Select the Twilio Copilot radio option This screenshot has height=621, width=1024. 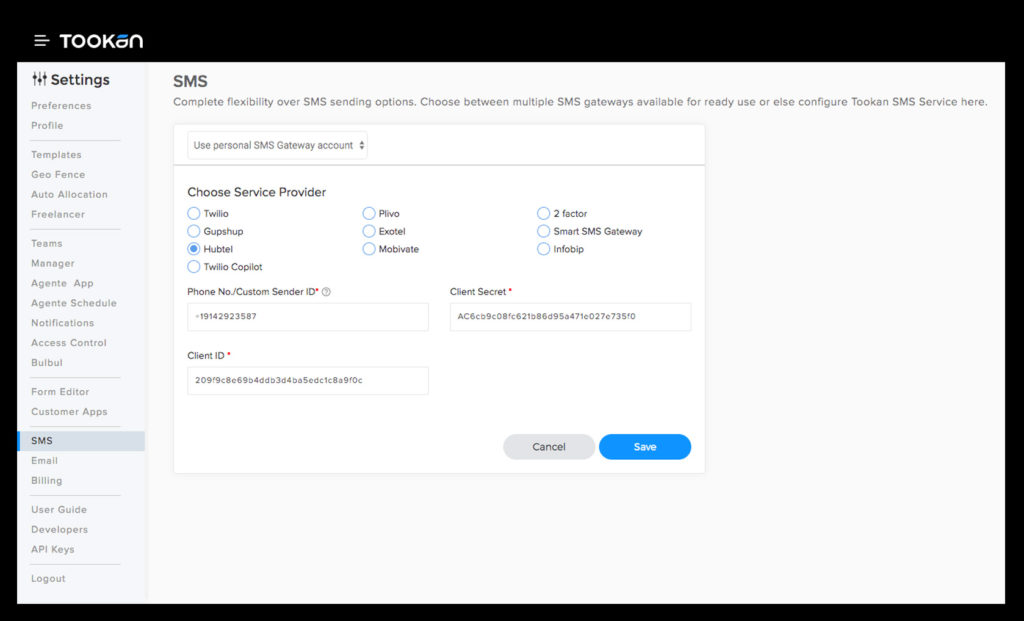pos(194,267)
